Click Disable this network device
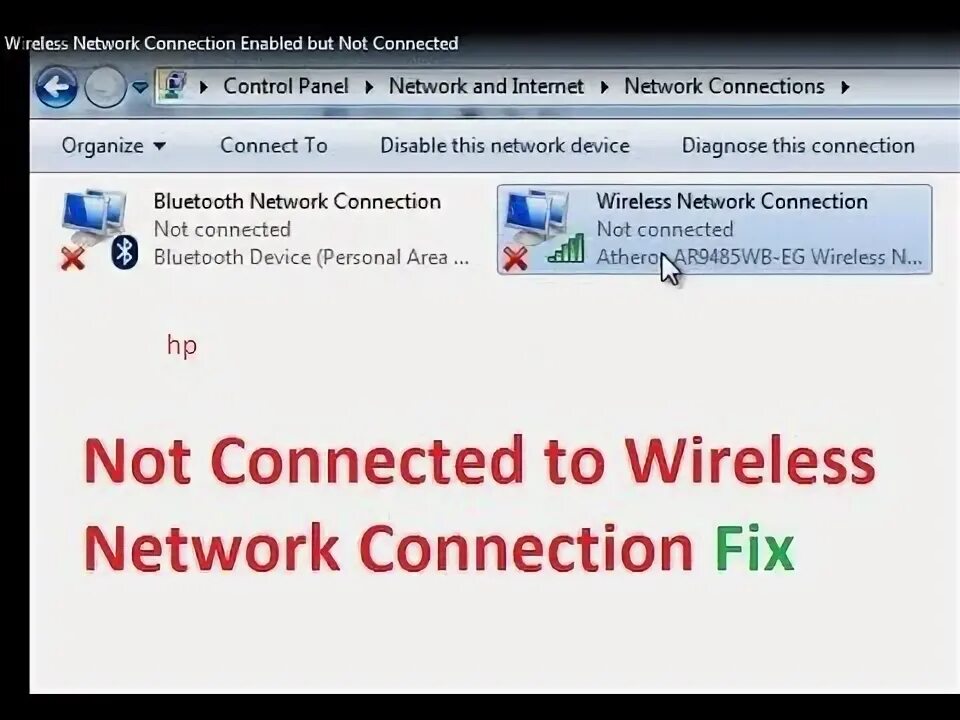 (x=505, y=145)
